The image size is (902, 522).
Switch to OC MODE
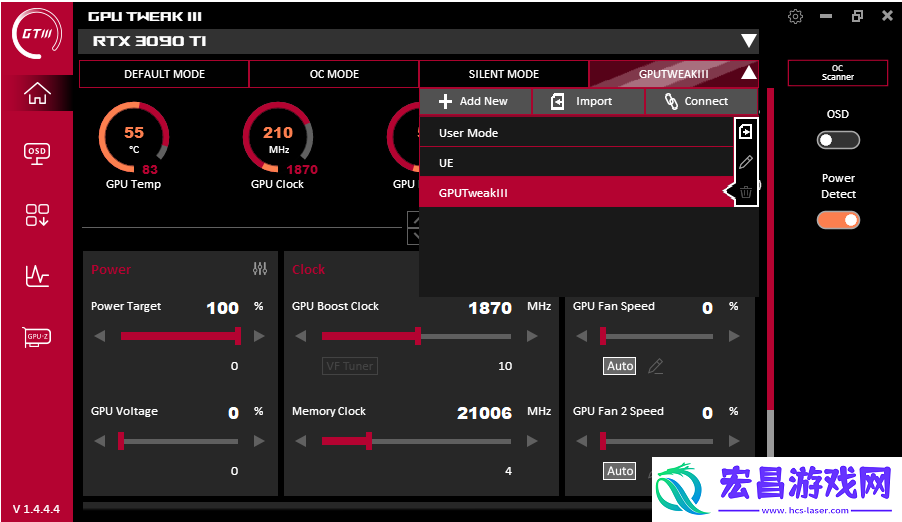(334, 74)
